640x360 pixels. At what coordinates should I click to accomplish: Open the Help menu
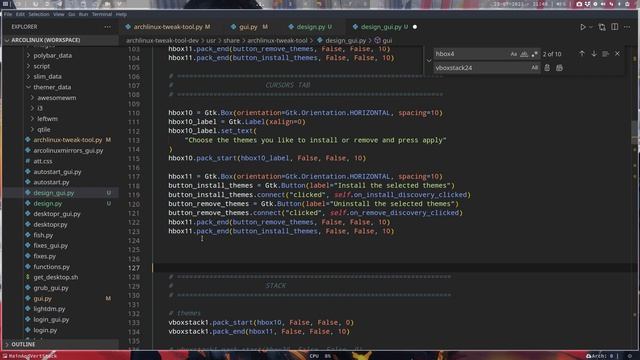pyautogui.click(x=121, y=14)
